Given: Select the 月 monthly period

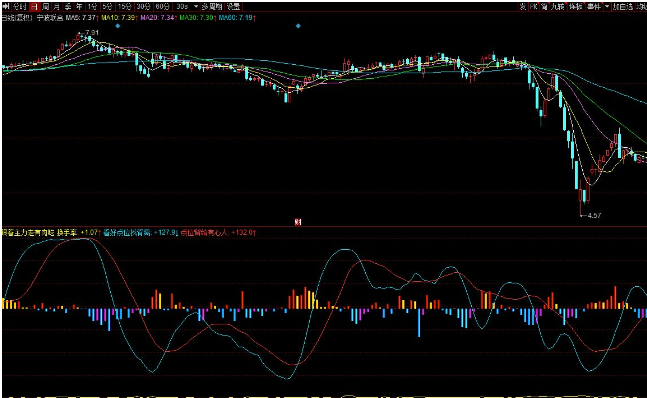Looking at the screenshot, I should pos(56,7).
